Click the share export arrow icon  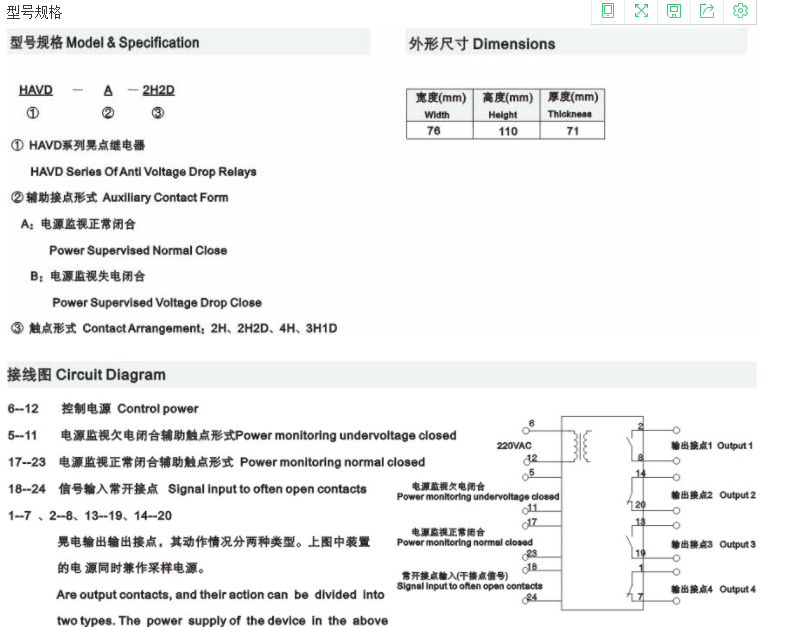707,10
